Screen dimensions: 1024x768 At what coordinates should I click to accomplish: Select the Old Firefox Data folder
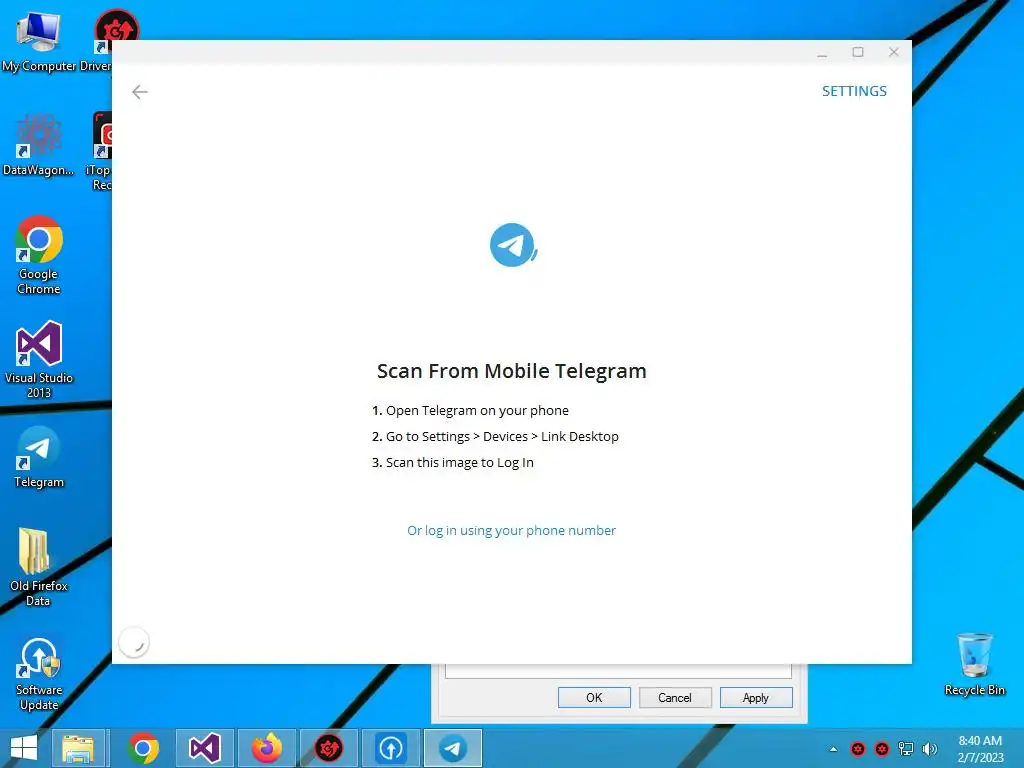pos(39,567)
